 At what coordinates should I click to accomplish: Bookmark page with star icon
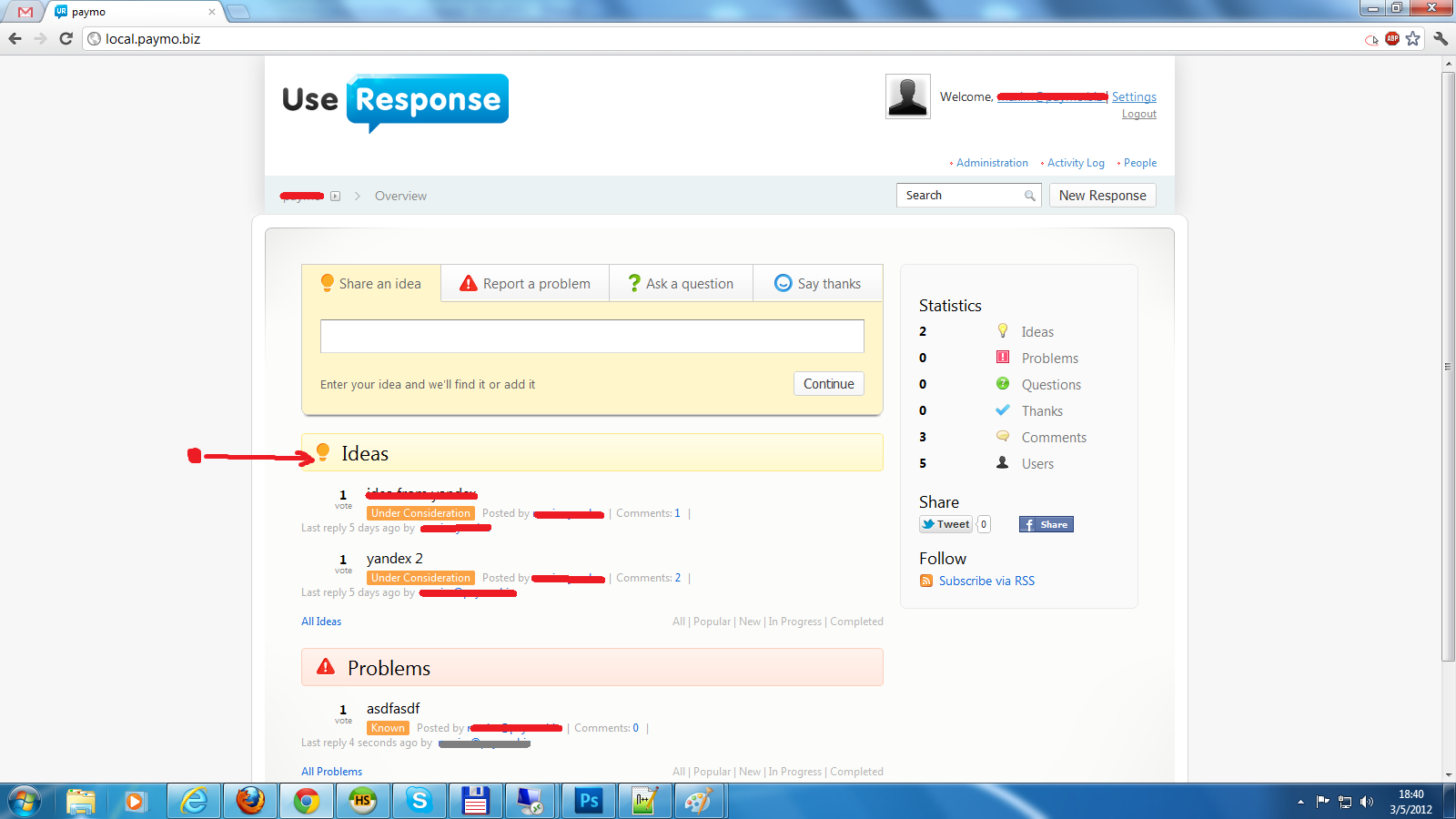[x=1412, y=38]
